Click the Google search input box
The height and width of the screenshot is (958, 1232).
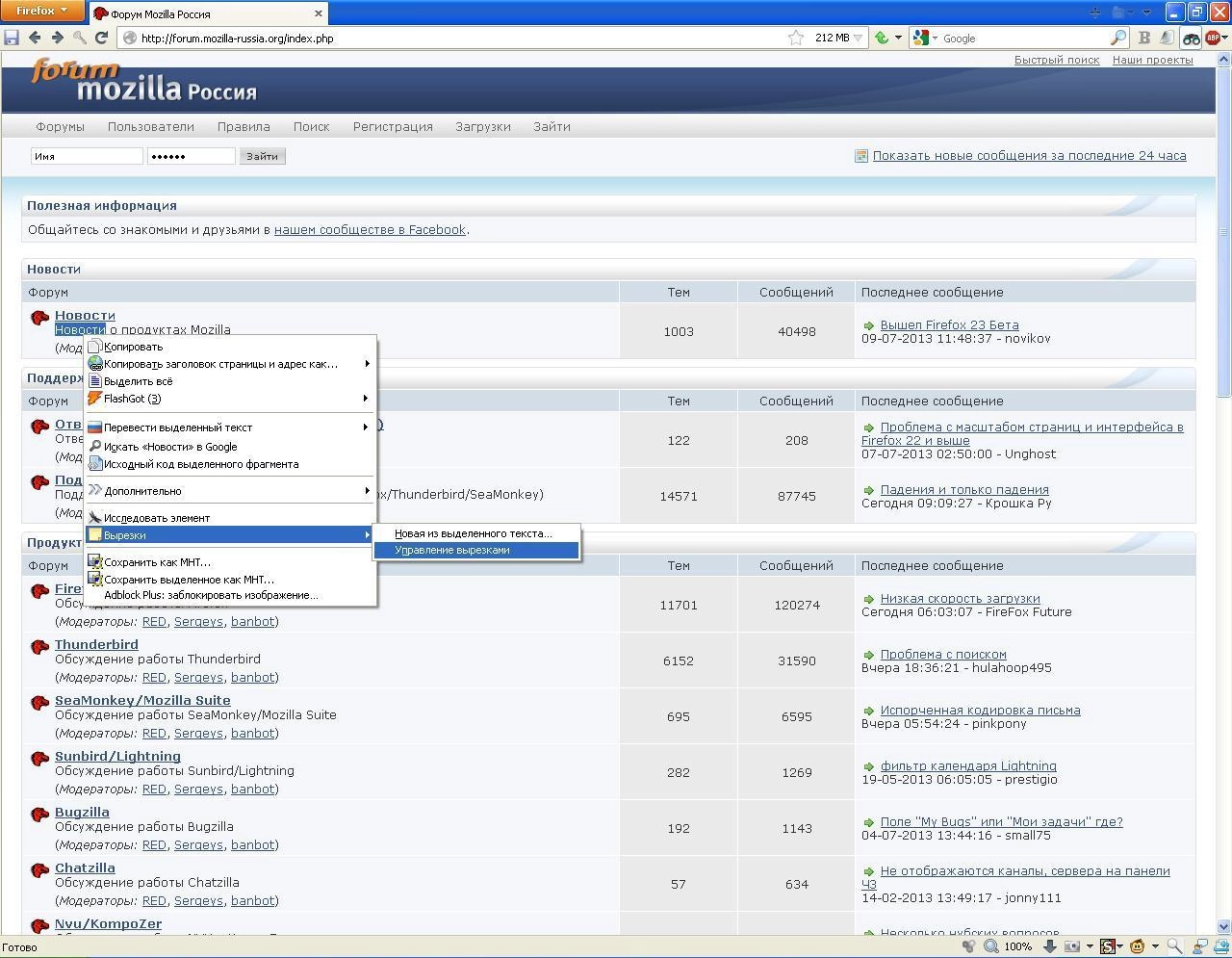[1020, 39]
